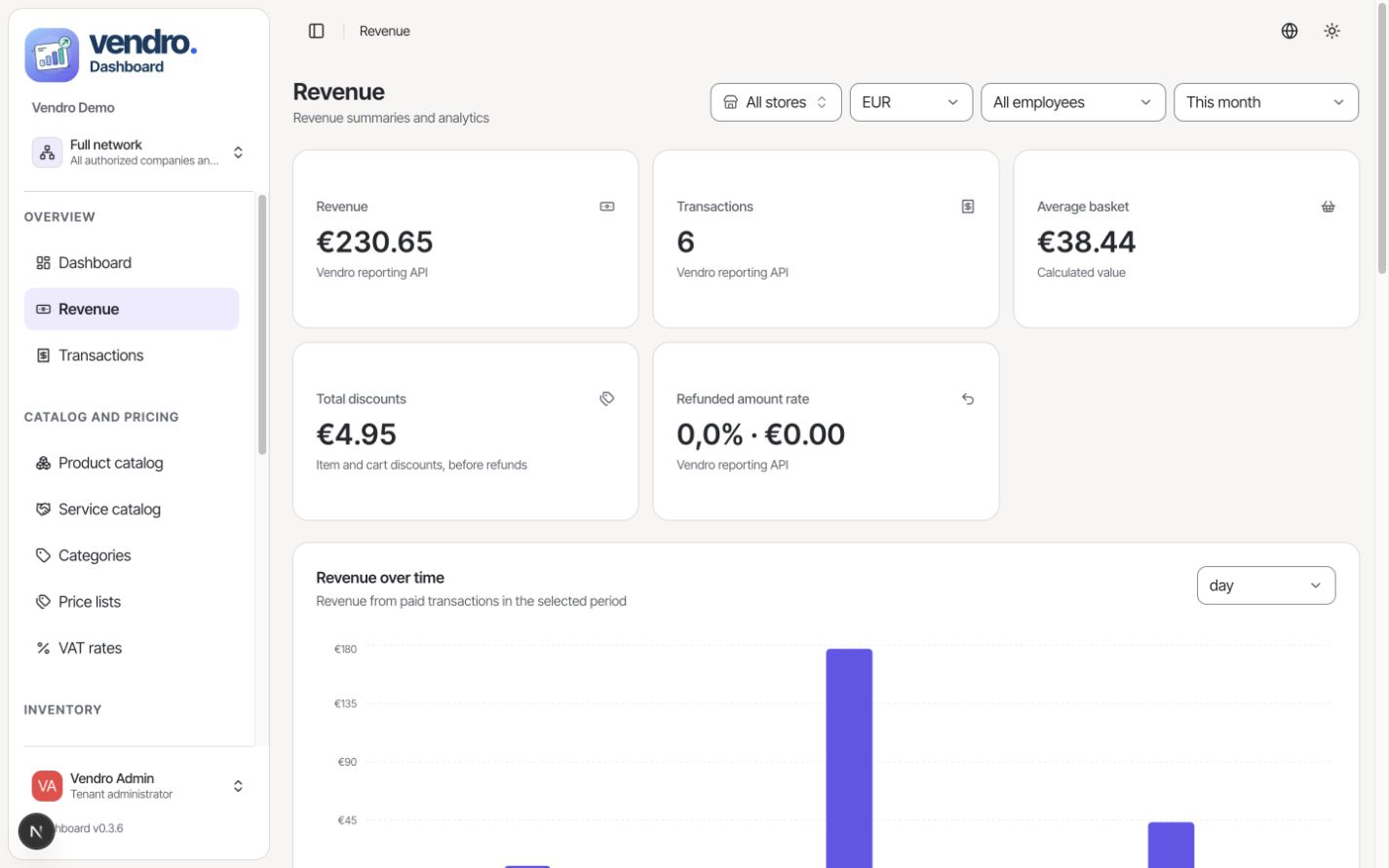
Task: Switch theme with the sun icon
Action: (x=1332, y=31)
